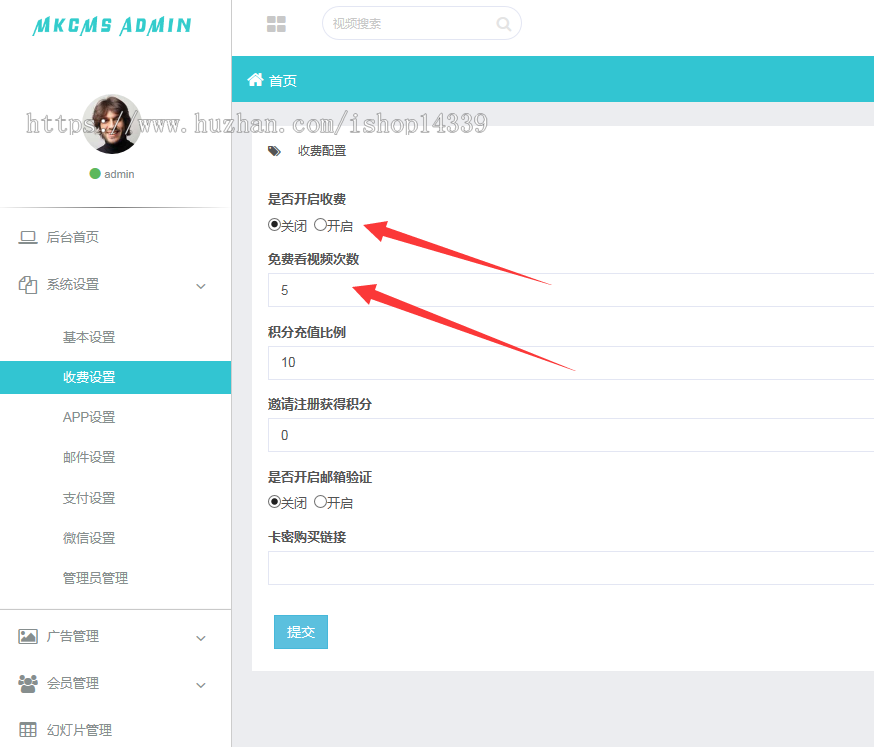The image size is (874, 747).
Task: Focus the 免费看视频次数 input field
Action: point(571,290)
